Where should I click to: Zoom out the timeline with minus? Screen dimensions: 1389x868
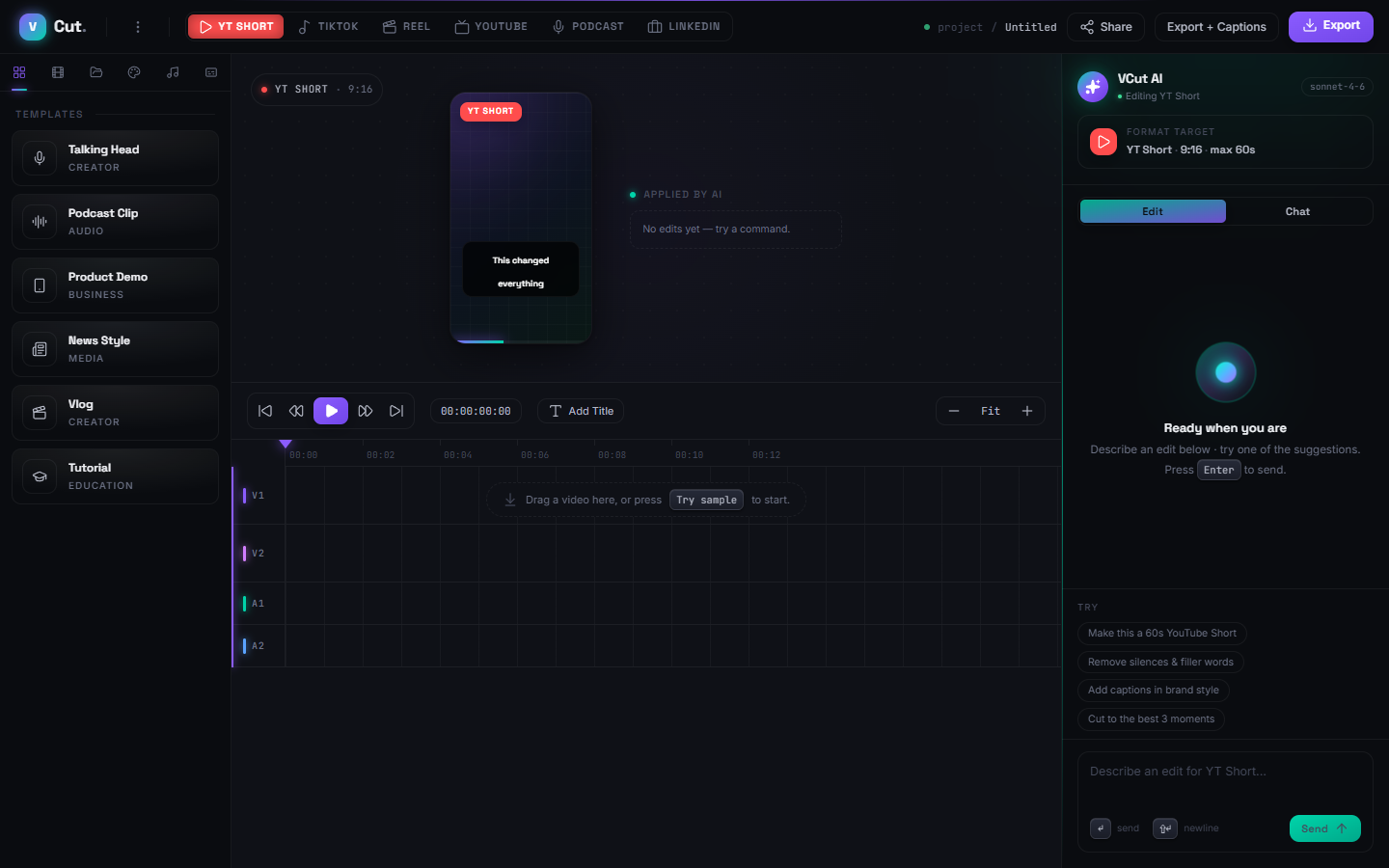point(954,411)
